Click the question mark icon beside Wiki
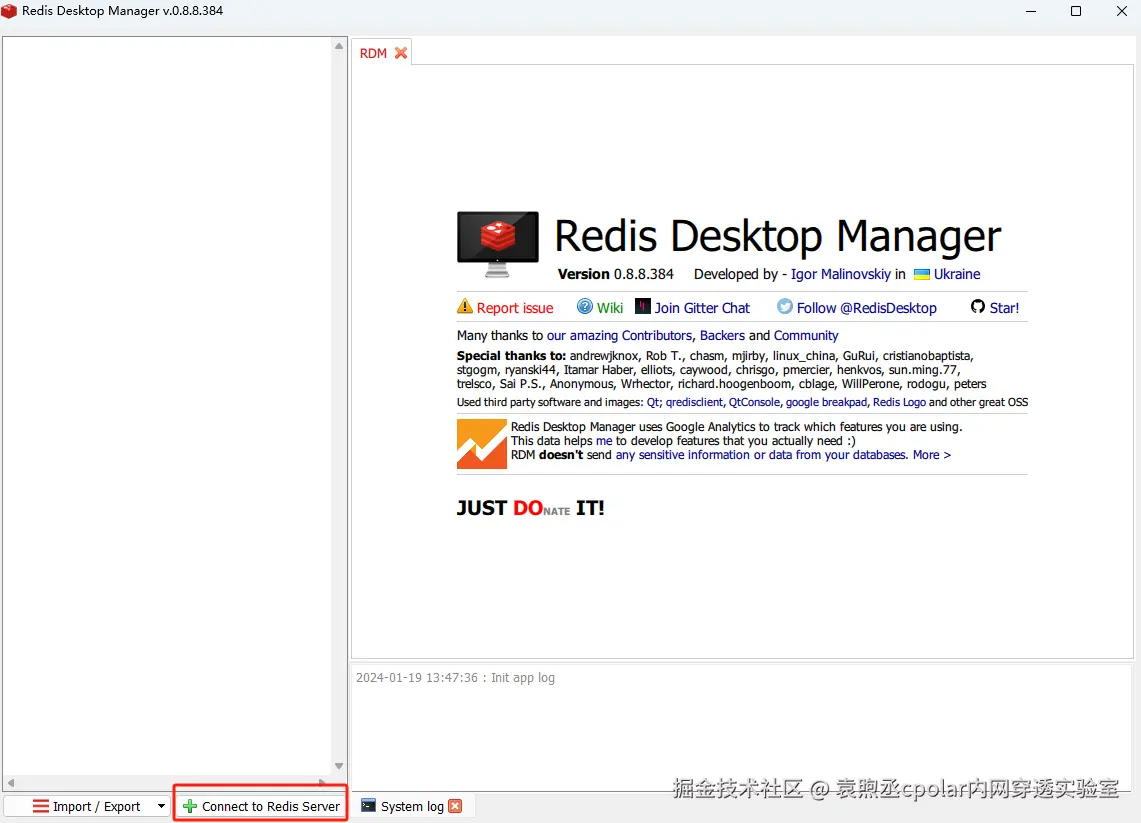Image resolution: width=1141 pixels, height=823 pixels. click(584, 306)
